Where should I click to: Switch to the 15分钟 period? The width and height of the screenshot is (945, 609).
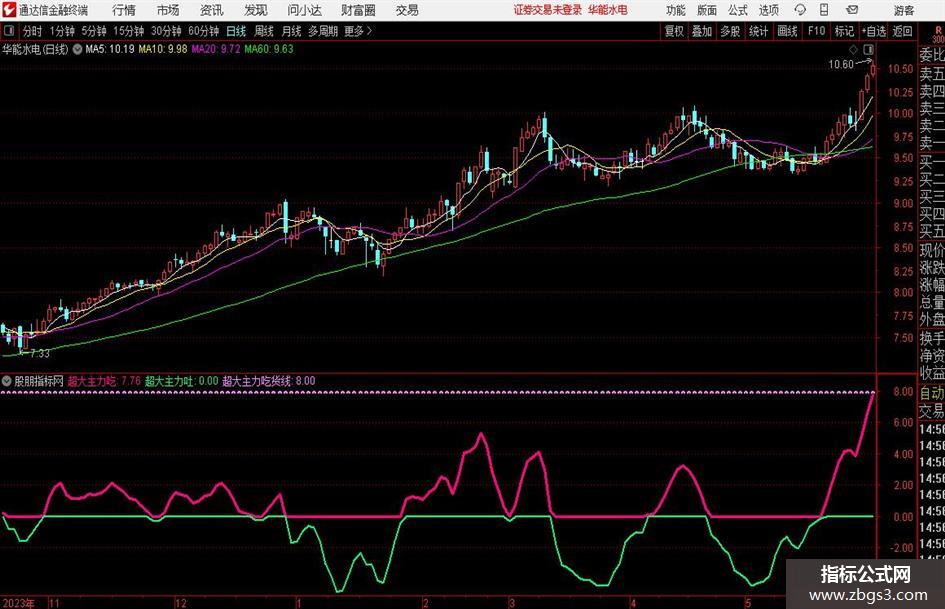click(x=128, y=31)
